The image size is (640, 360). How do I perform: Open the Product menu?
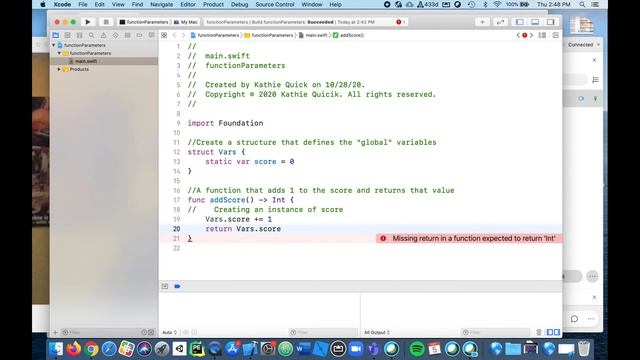pyautogui.click(x=213, y=4)
